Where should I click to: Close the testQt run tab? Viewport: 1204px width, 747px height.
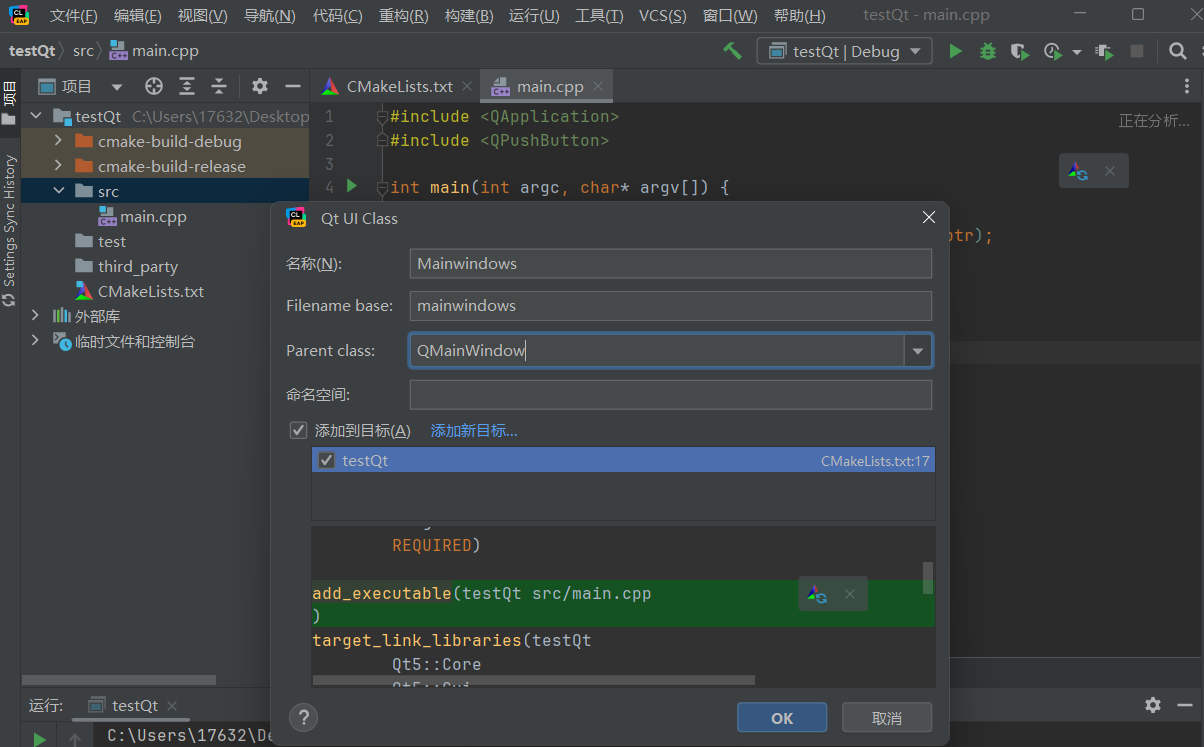tap(171, 705)
